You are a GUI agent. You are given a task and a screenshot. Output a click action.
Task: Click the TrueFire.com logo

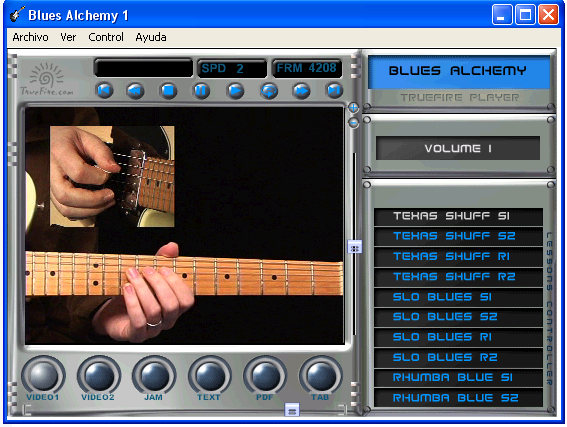pos(47,80)
